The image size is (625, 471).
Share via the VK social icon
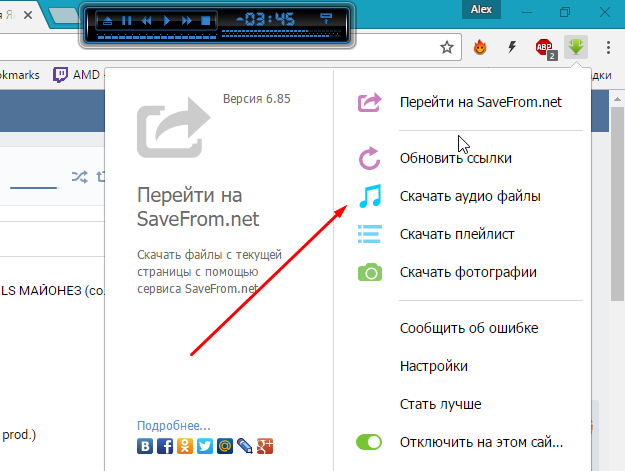click(145, 446)
